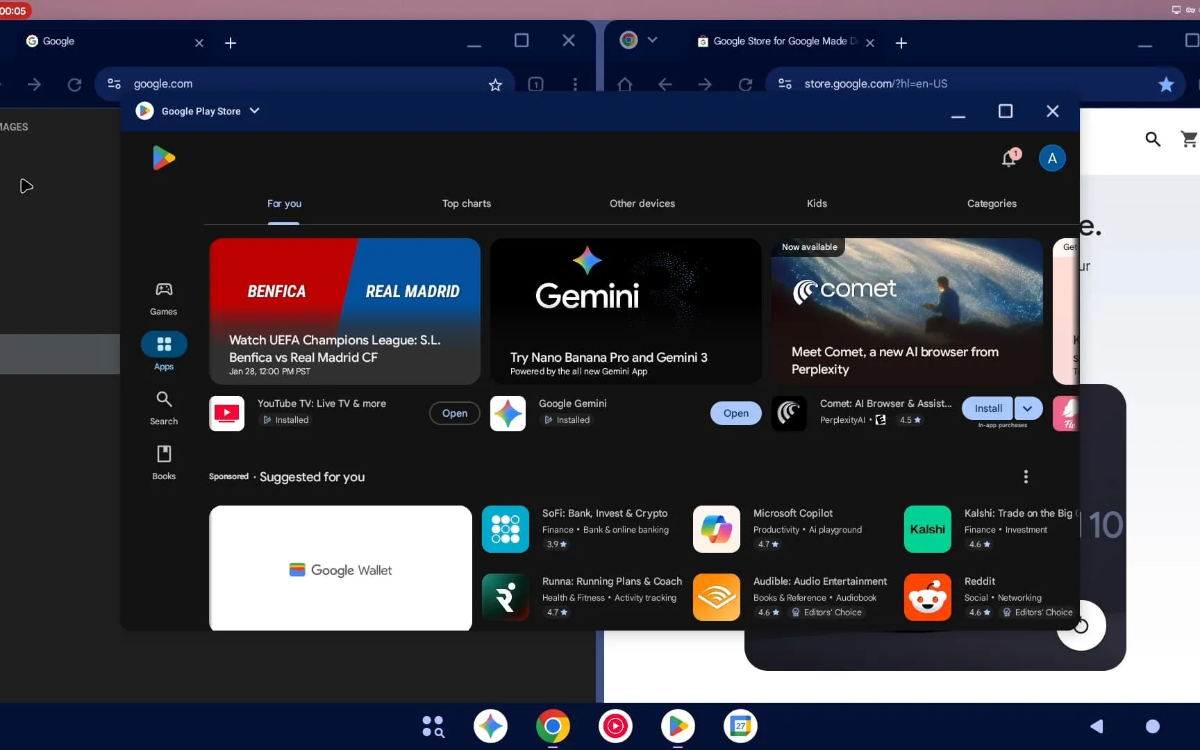Install the Comet AI Browser app
Viewport: 1200px width, 750px height.
[x=986, y=408]
